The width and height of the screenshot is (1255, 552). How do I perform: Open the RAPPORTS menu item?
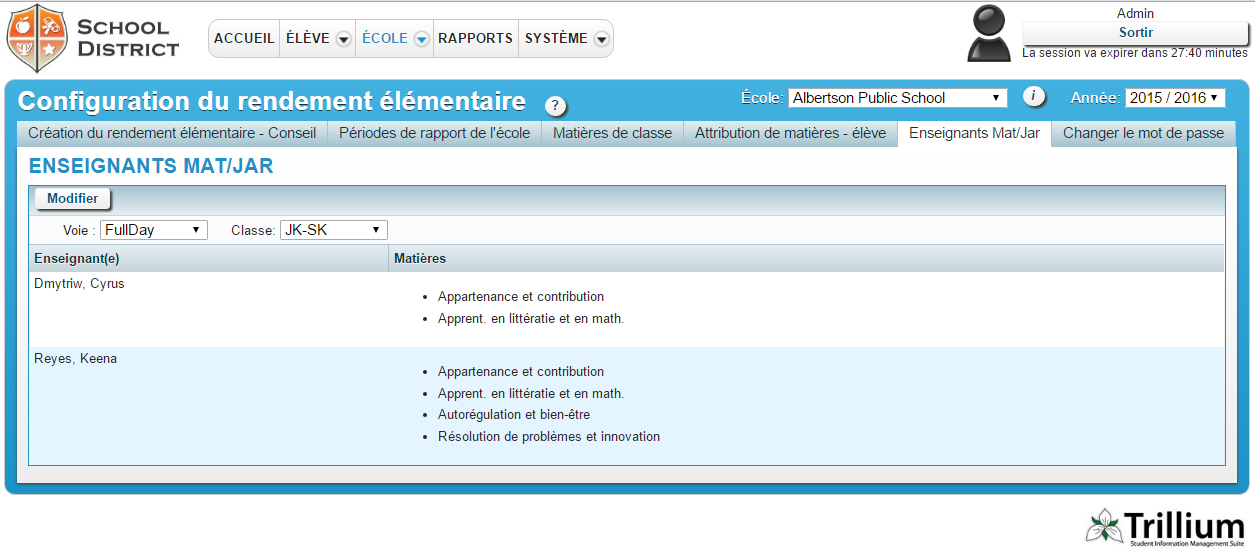click(x=475, y=38)
